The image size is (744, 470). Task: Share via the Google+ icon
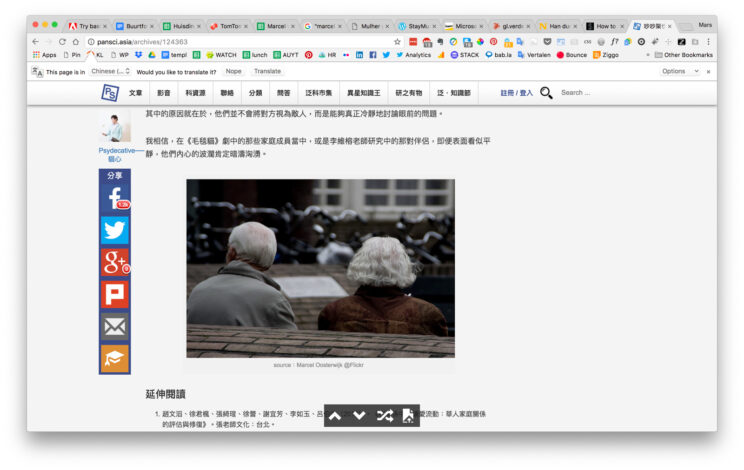coord(114,262)
